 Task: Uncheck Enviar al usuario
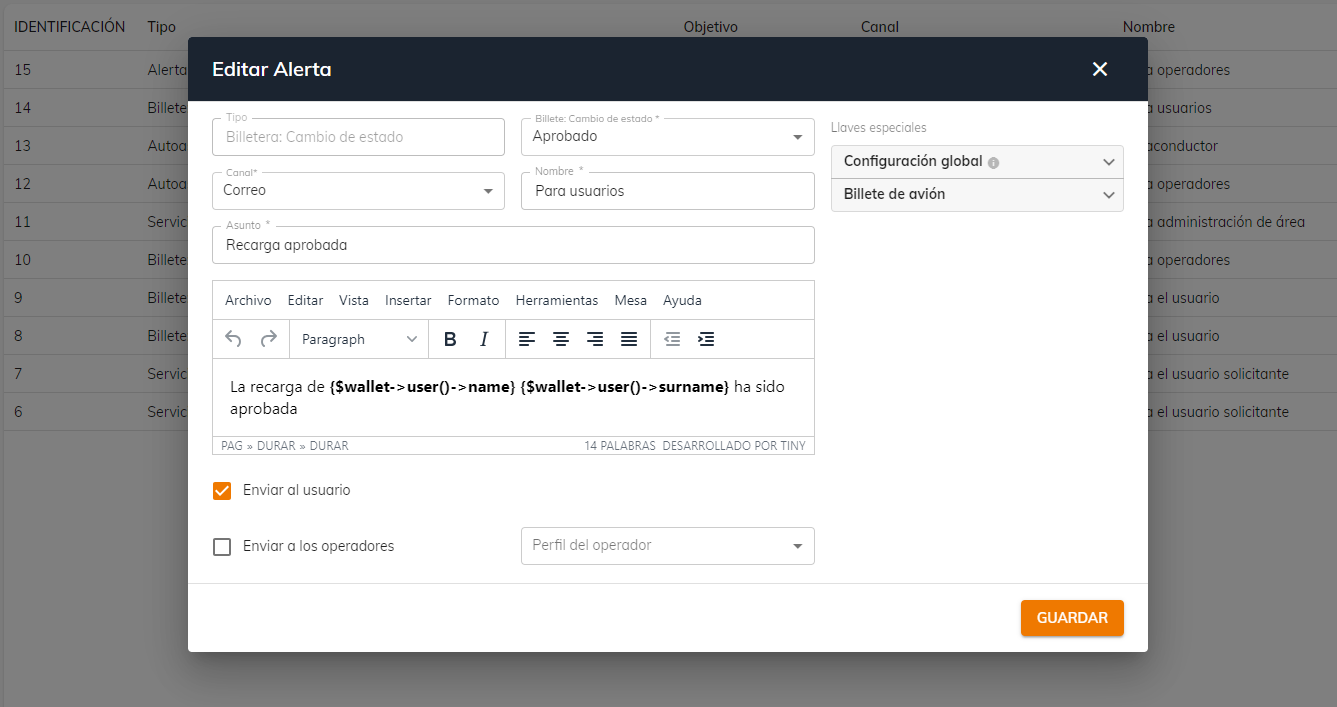click(222, 491)
